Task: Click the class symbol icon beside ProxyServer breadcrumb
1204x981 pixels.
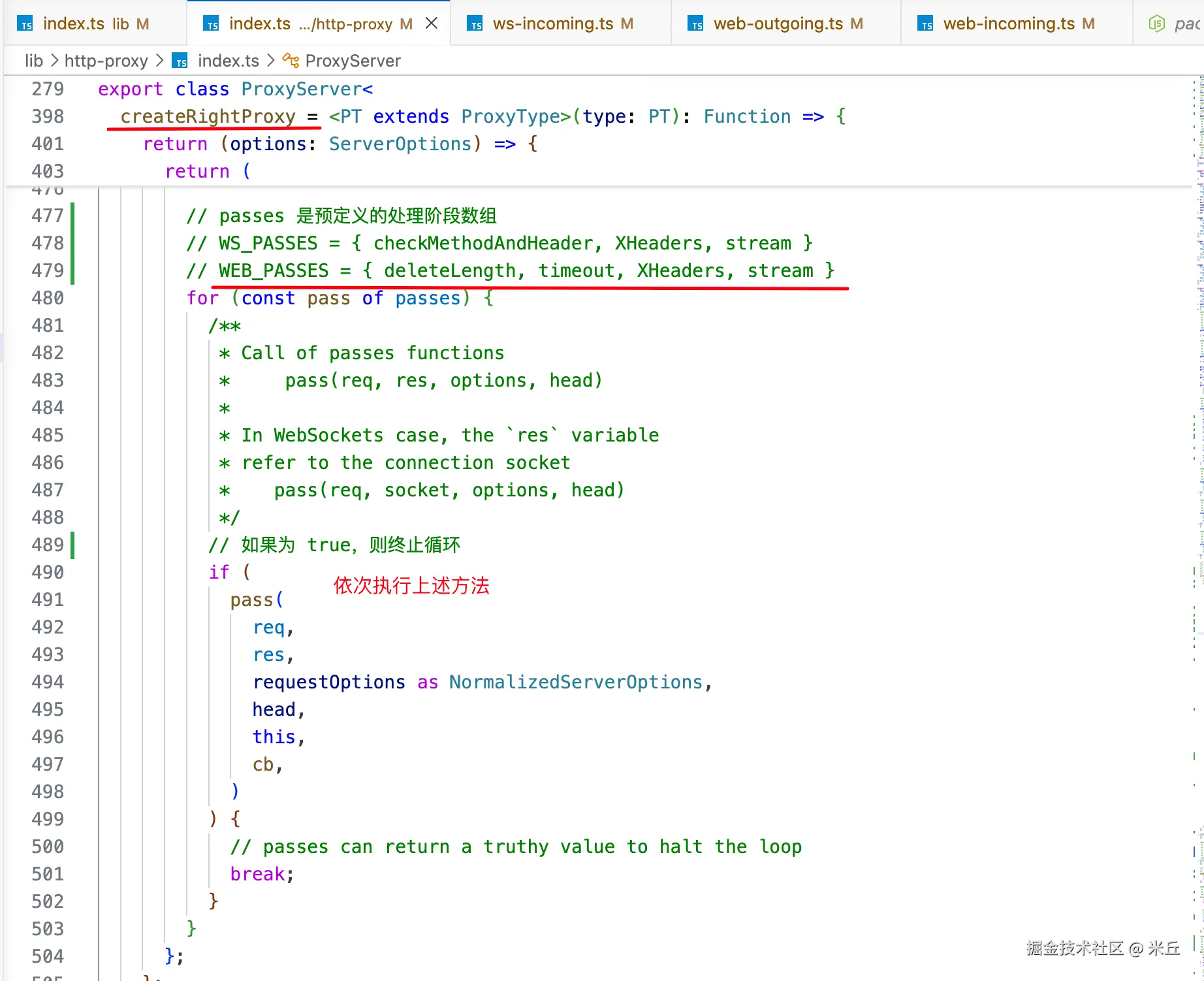Action: pos(291,61)
